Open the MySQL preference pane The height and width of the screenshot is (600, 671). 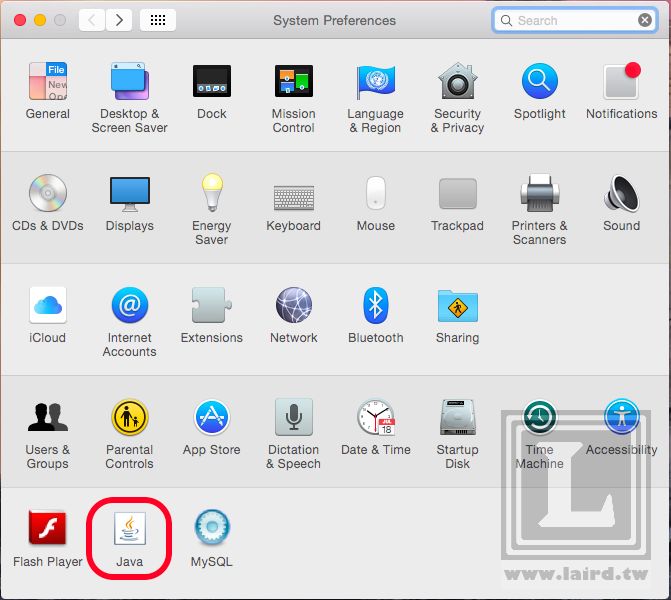pos(212,528)
